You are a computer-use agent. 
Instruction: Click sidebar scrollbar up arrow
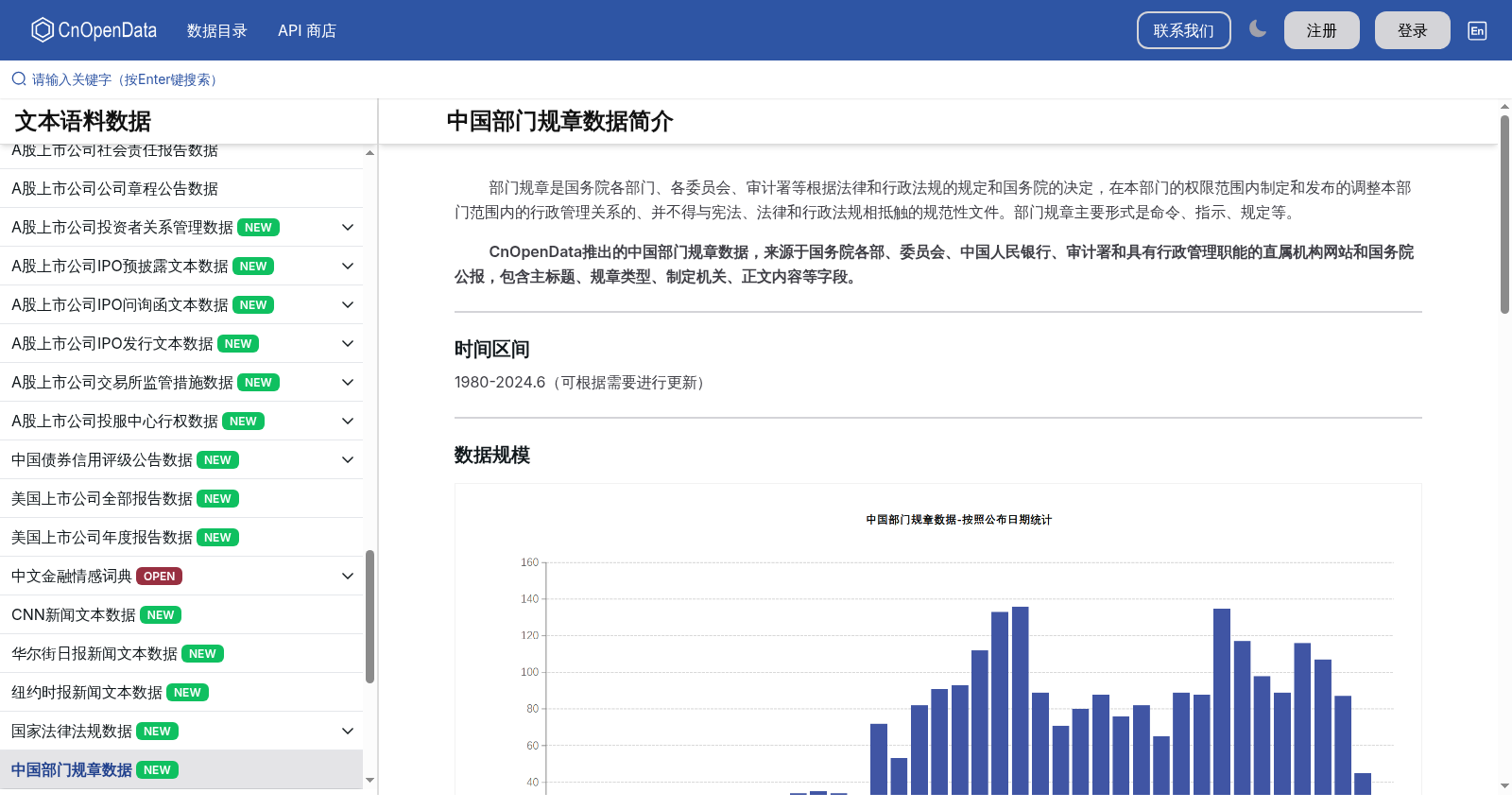370,152
